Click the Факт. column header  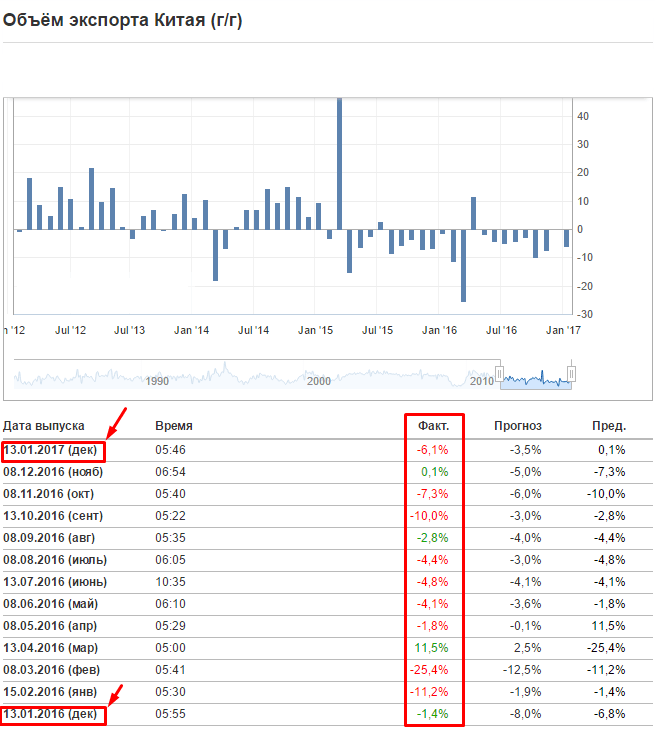433,426
